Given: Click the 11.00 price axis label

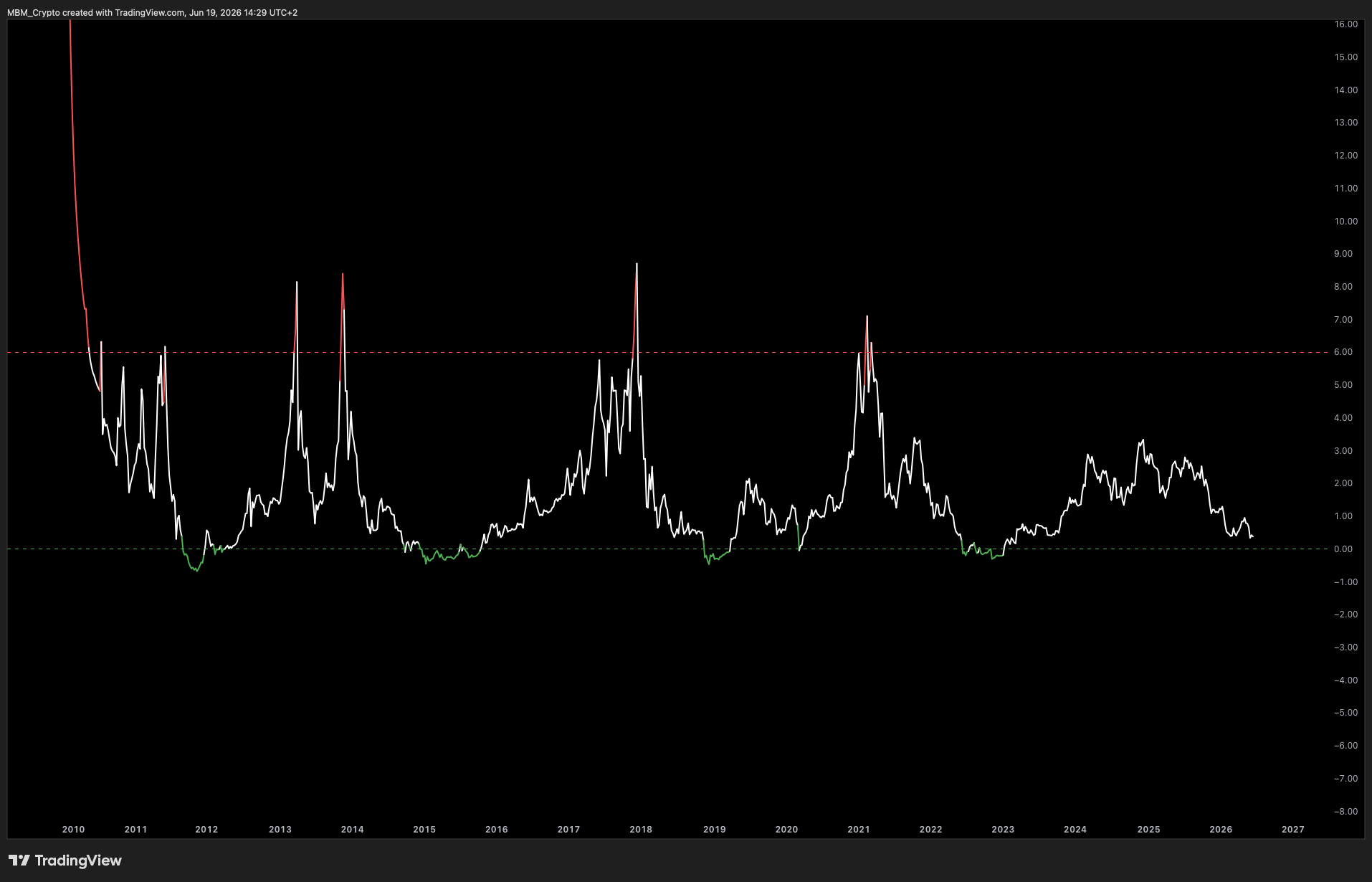Looking at the screenshot, I should pyautogui.click(x=1345, y=189).
